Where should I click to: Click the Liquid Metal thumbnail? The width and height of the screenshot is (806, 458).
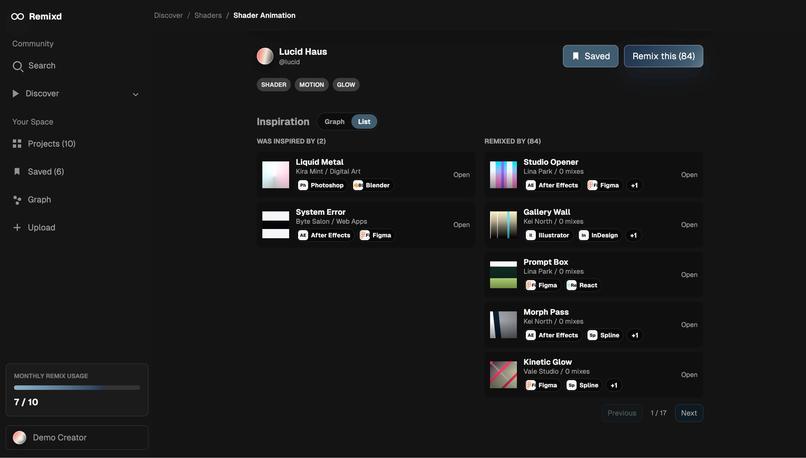[276, 175]
